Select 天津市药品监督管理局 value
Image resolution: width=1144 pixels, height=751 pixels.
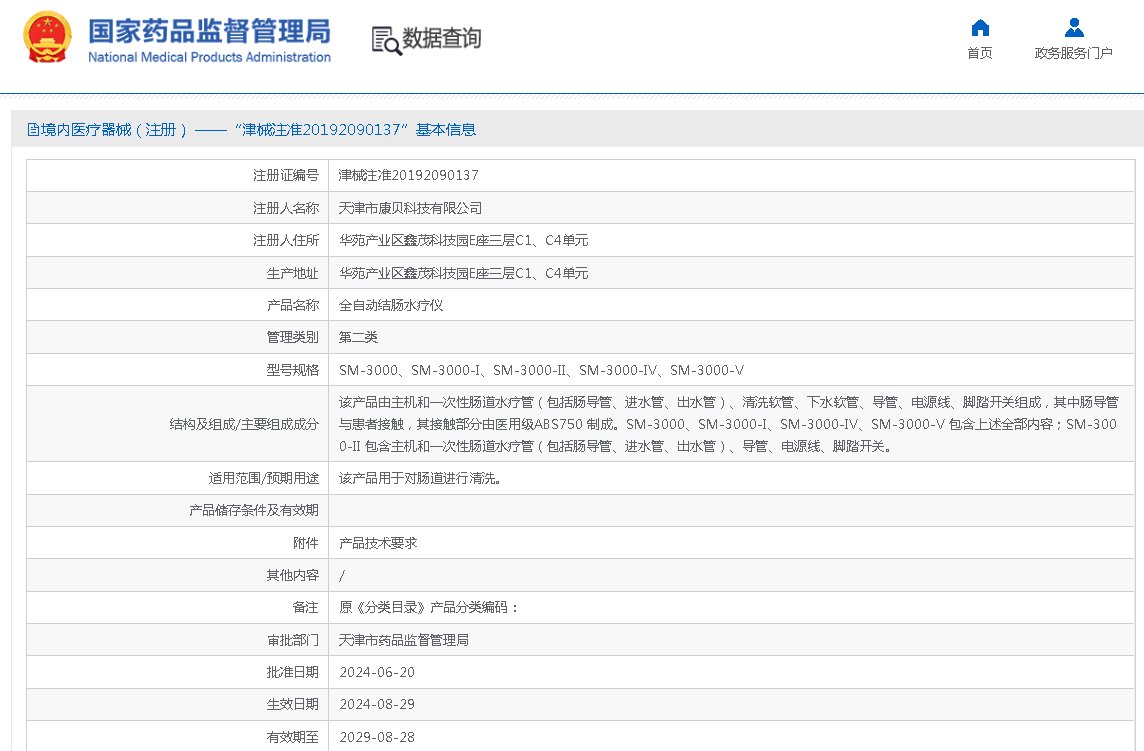(403, 640)
